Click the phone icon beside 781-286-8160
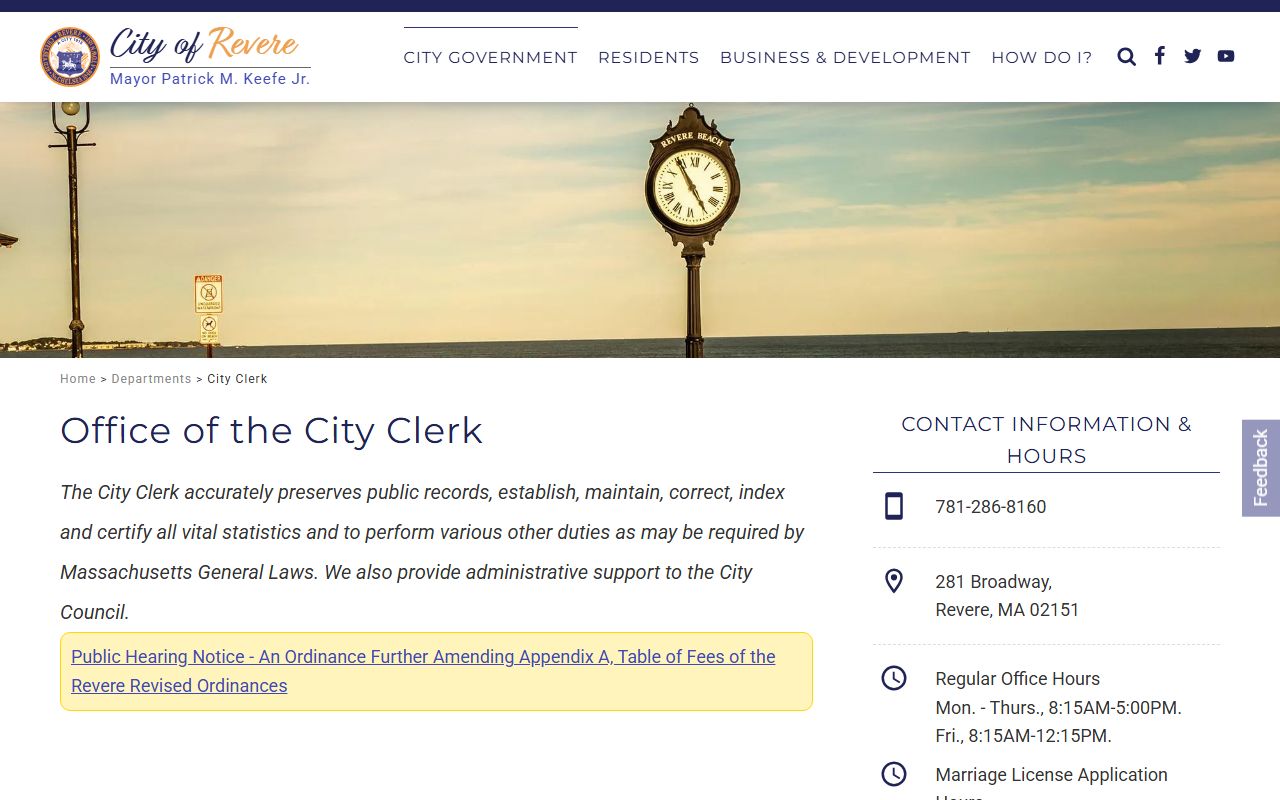Image resolution: width=1280 pixels, height=800 pixels. [894, 506]
